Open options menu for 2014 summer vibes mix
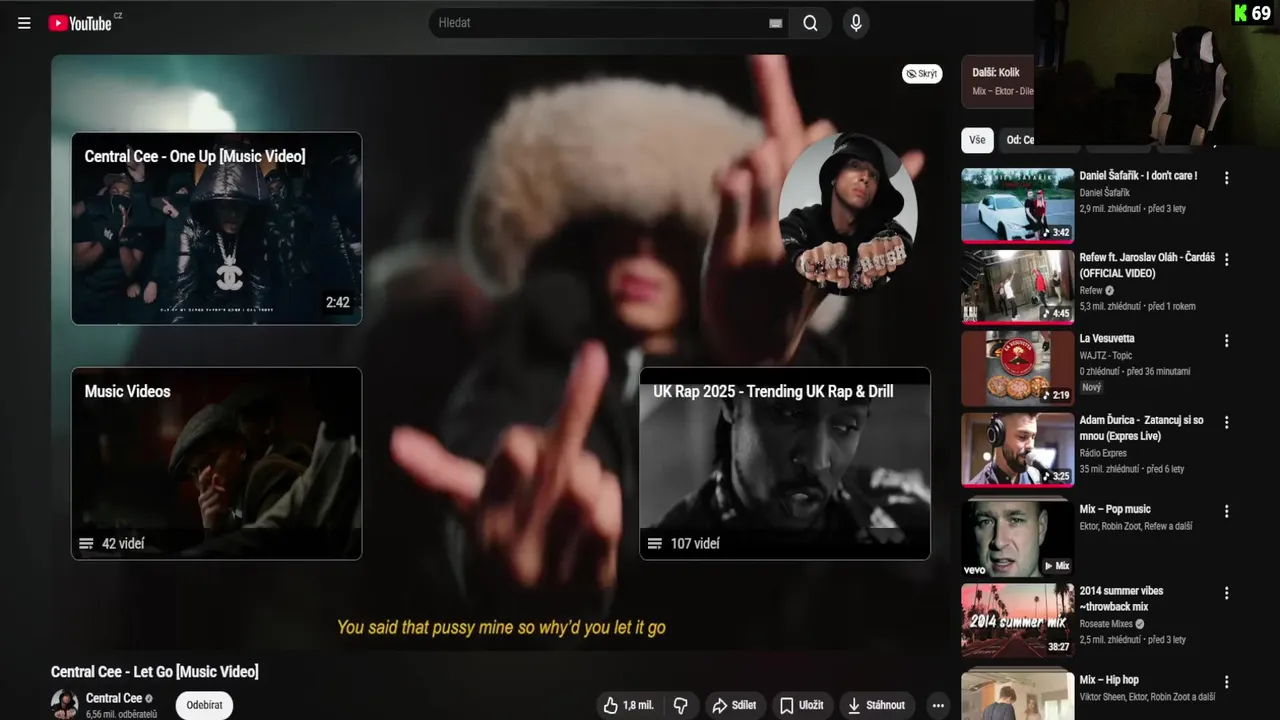This screenshot has width=1280, height=720. tap(1227, 592)
